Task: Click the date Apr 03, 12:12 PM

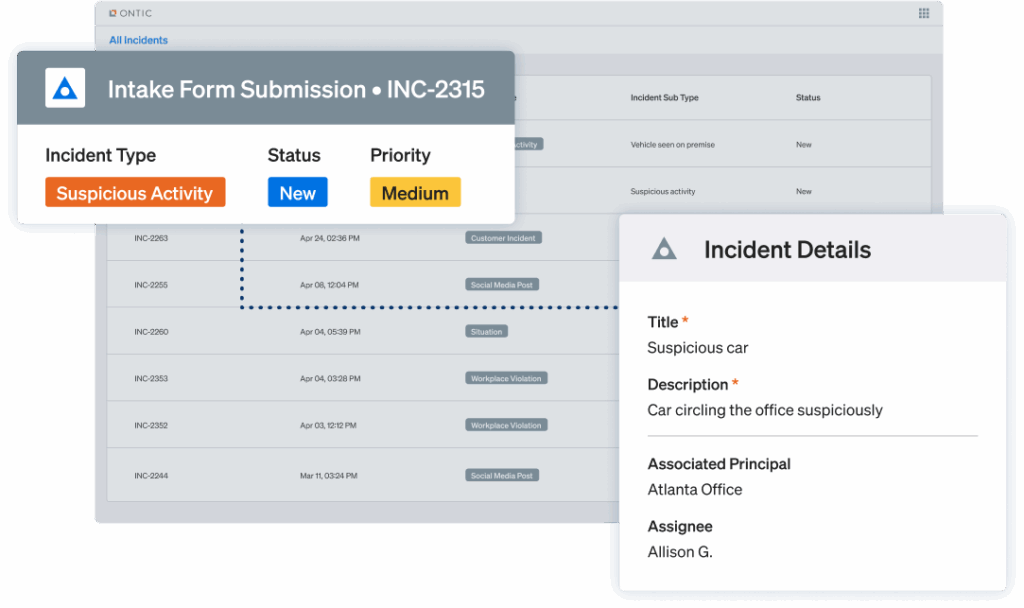Action: [328, 425]
